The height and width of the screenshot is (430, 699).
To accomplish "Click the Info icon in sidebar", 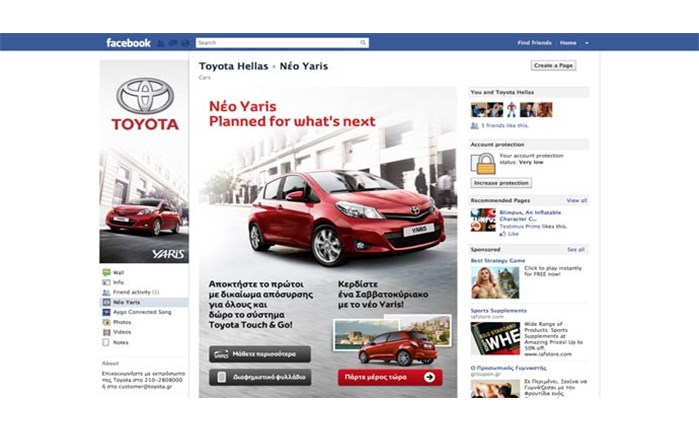I will (106, 283).
